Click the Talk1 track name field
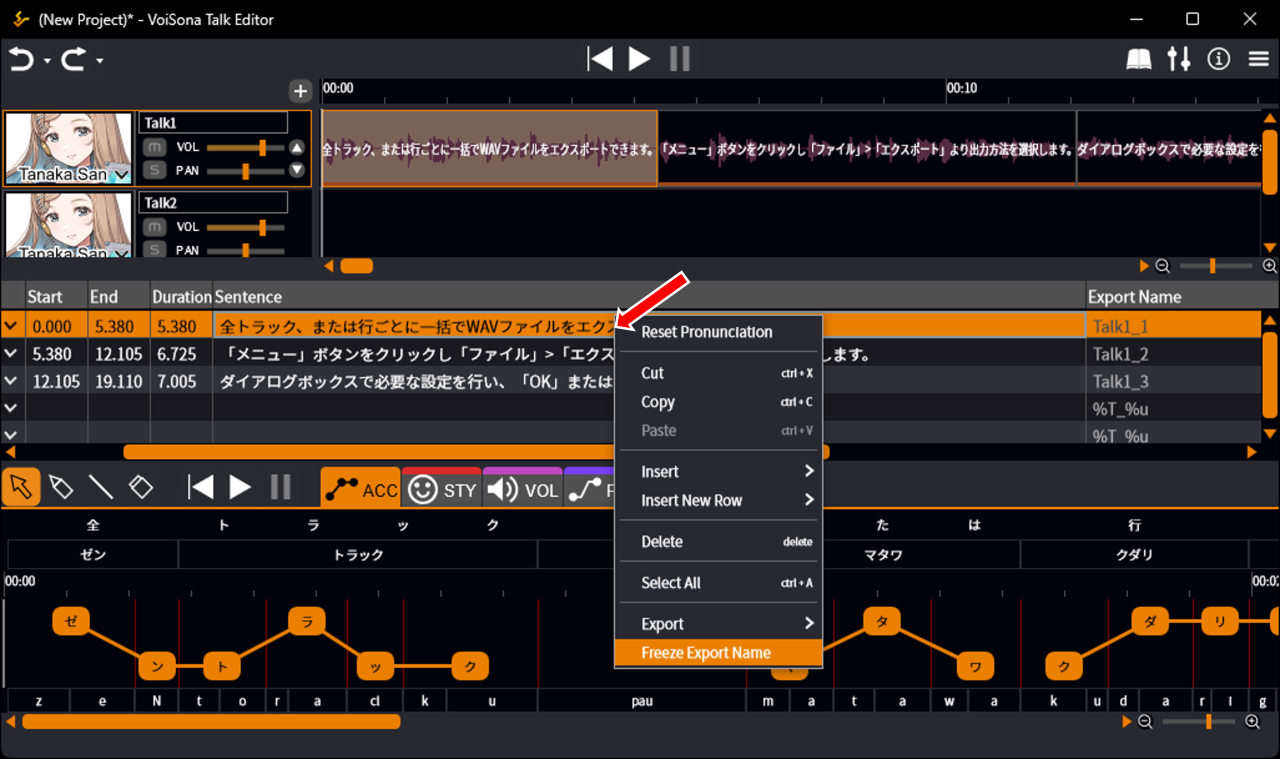The image size is (1280, 759). point(213,122)
